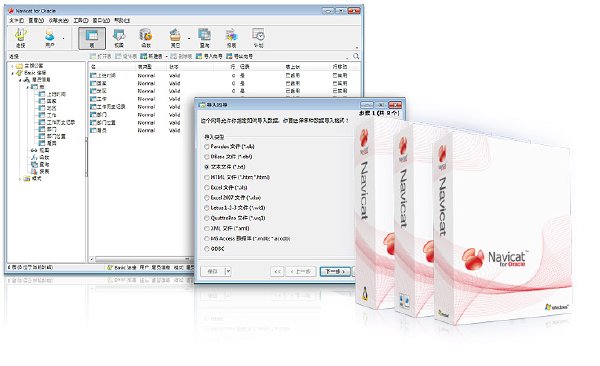600x366 pixels.
Task: Select the text file (*.txt) radio option
Action: (225, 167)
